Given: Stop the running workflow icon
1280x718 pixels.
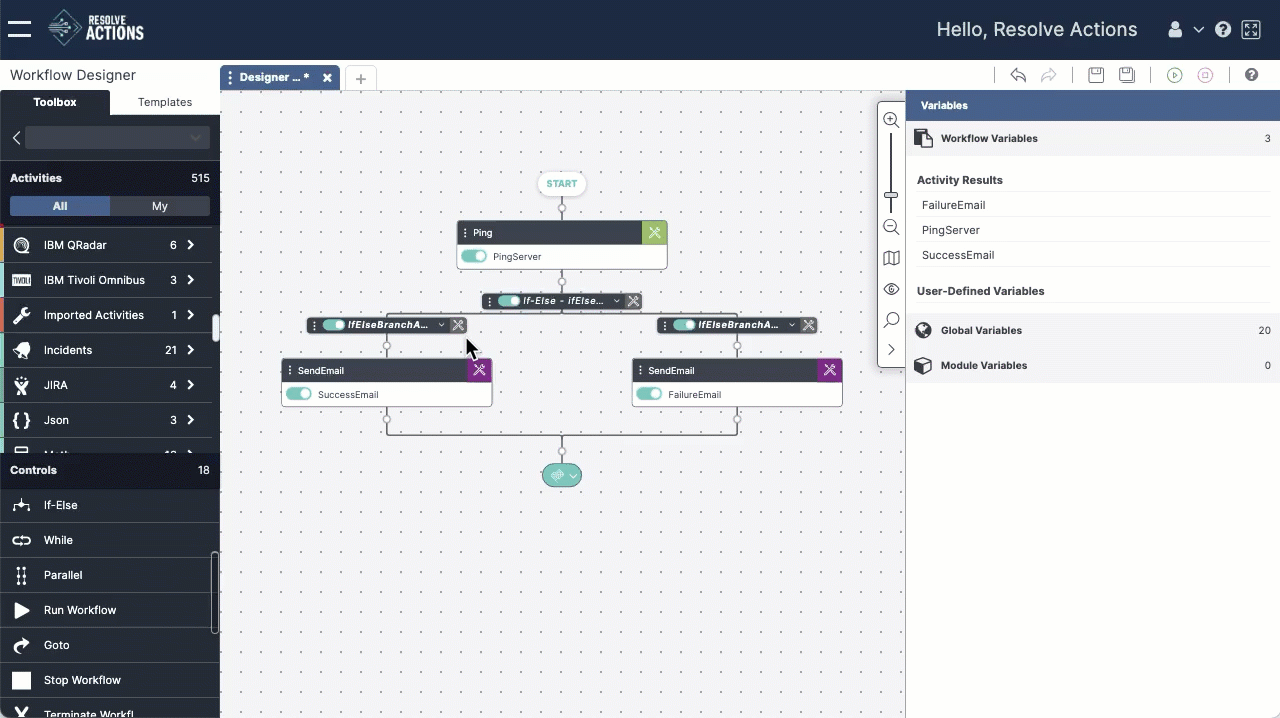Looking at the screenshot, I should pyautogui.click(x=1205, y=75).
